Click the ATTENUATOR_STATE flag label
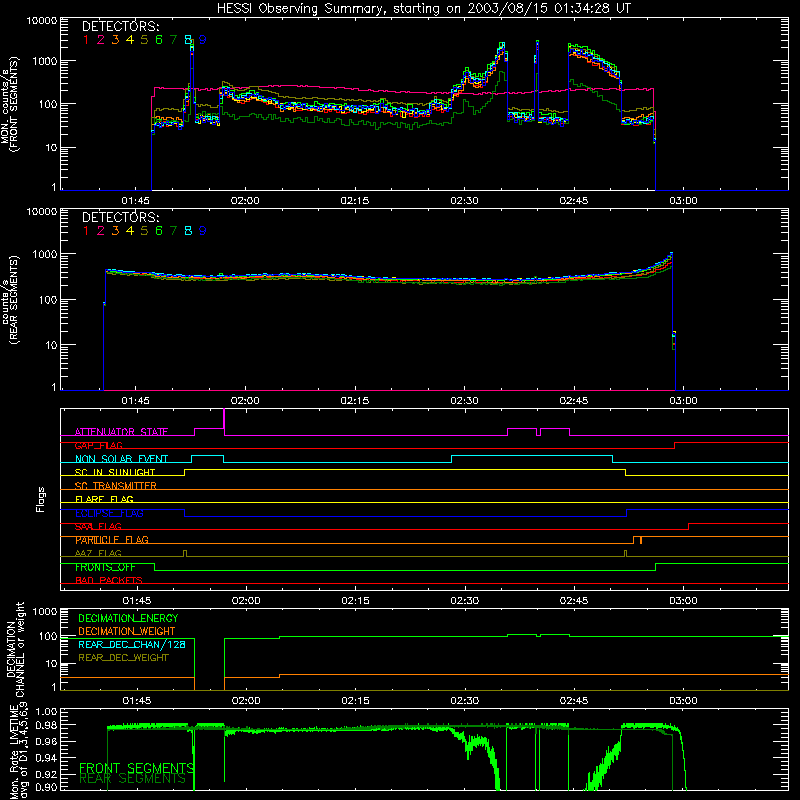The image size is (800, 800). point(121,432)
